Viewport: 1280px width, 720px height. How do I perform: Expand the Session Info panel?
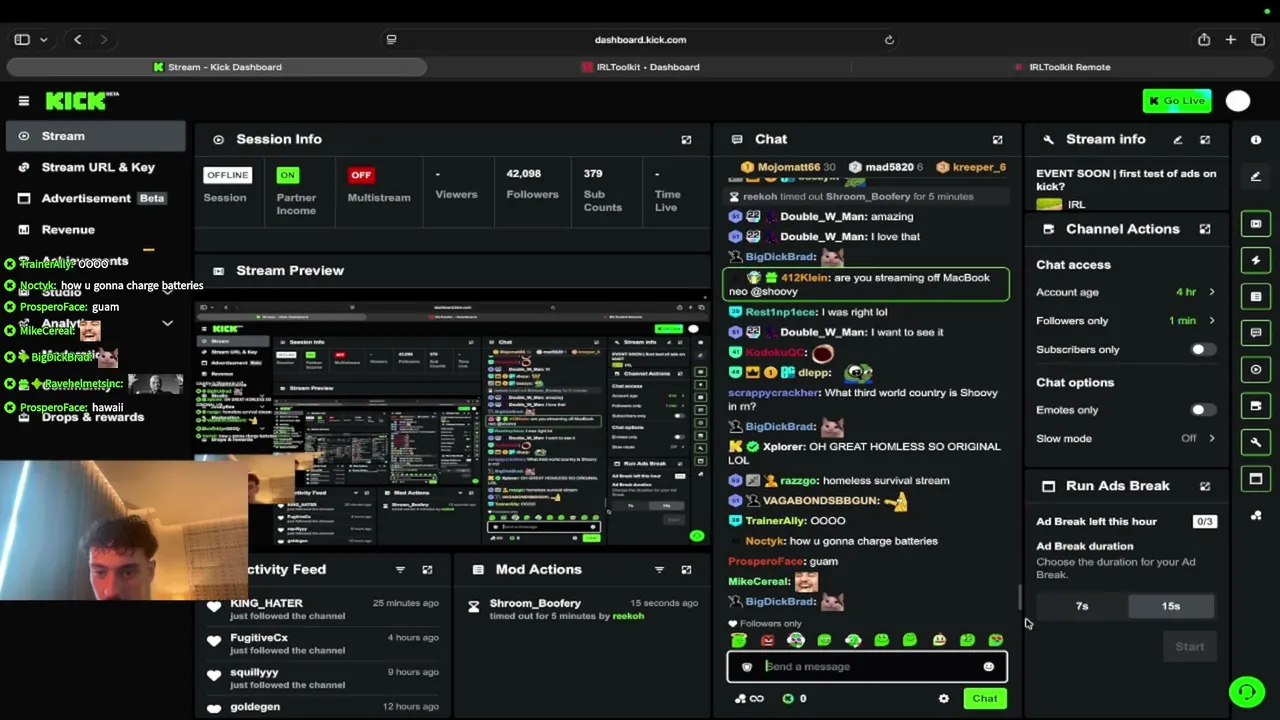coord(686,140)
